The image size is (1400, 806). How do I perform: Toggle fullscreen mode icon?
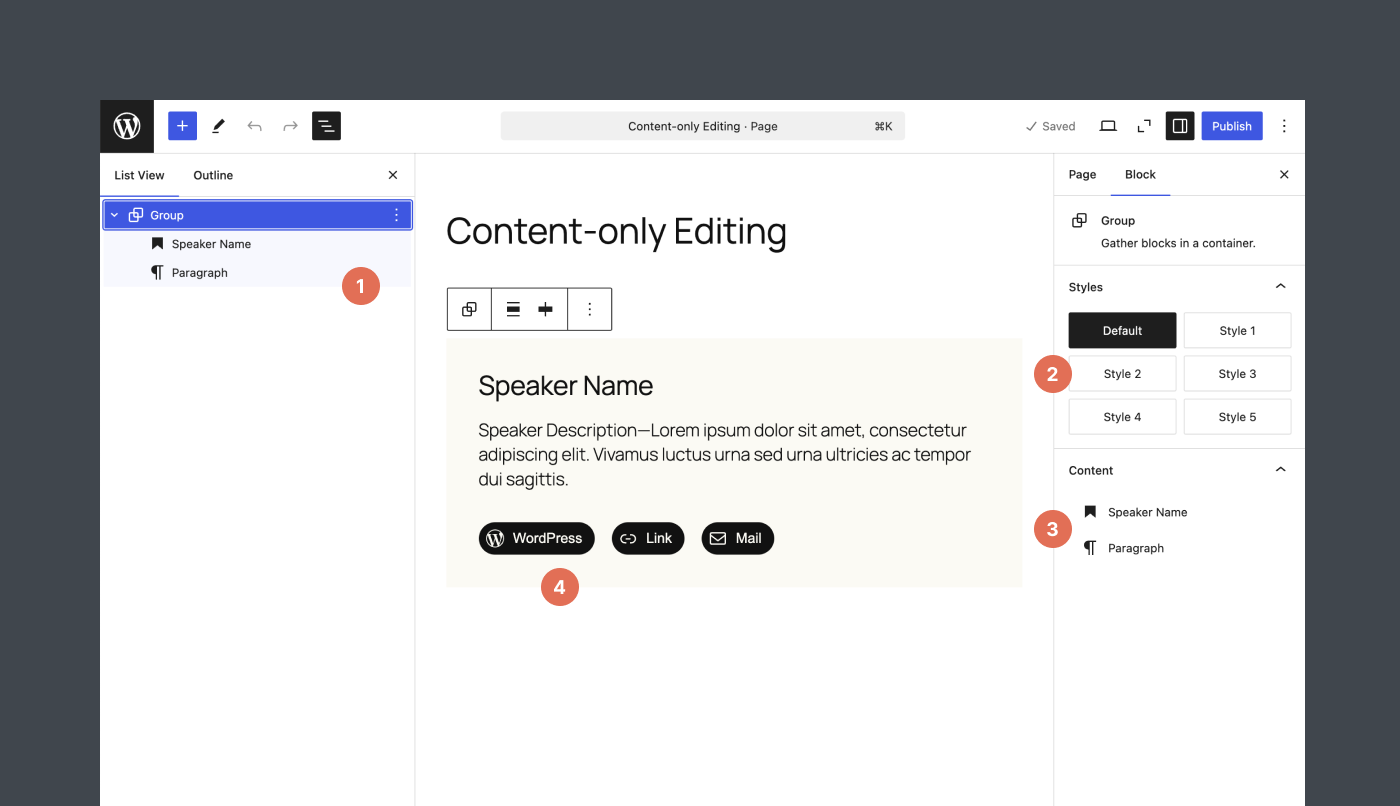click(1144, 126)
